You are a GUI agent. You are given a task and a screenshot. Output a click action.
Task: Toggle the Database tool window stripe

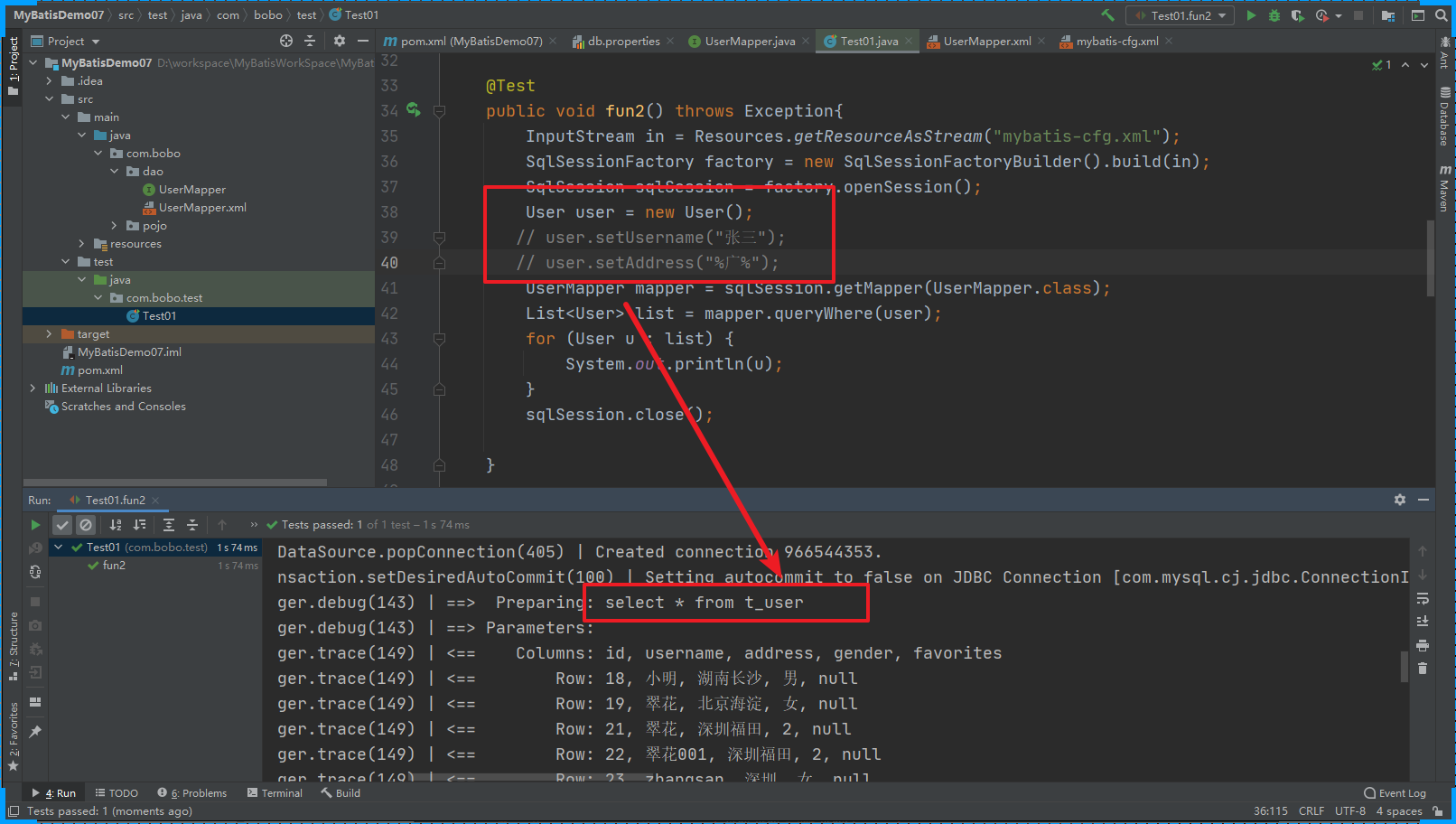[1444, 116]
